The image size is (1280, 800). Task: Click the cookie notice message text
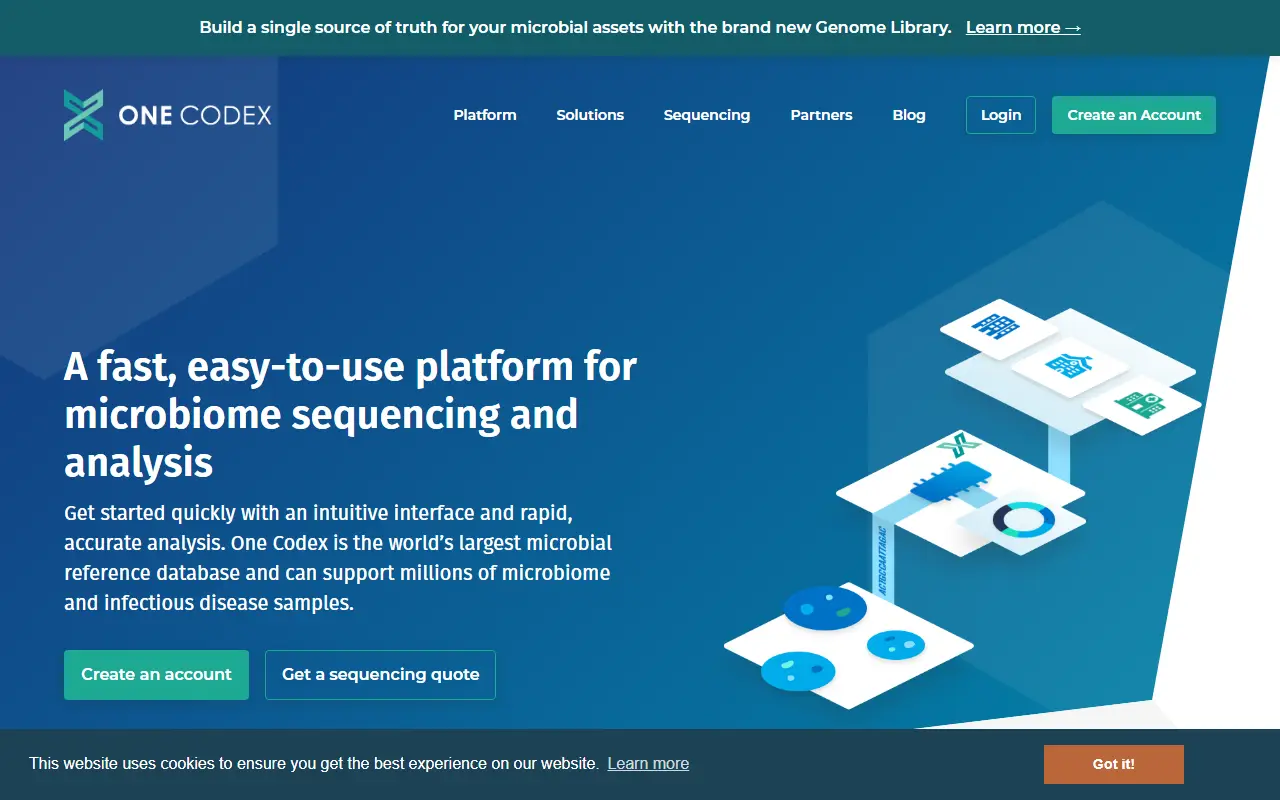pos(314,764)
